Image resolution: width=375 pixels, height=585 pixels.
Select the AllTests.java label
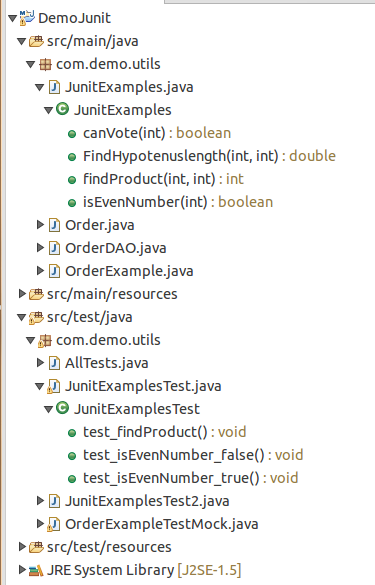107,363
